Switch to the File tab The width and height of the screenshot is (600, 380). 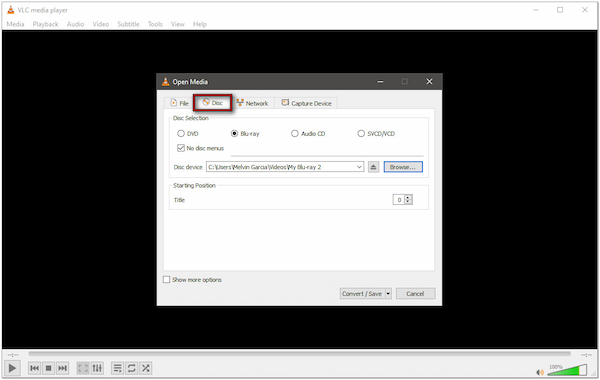[179, 103]
